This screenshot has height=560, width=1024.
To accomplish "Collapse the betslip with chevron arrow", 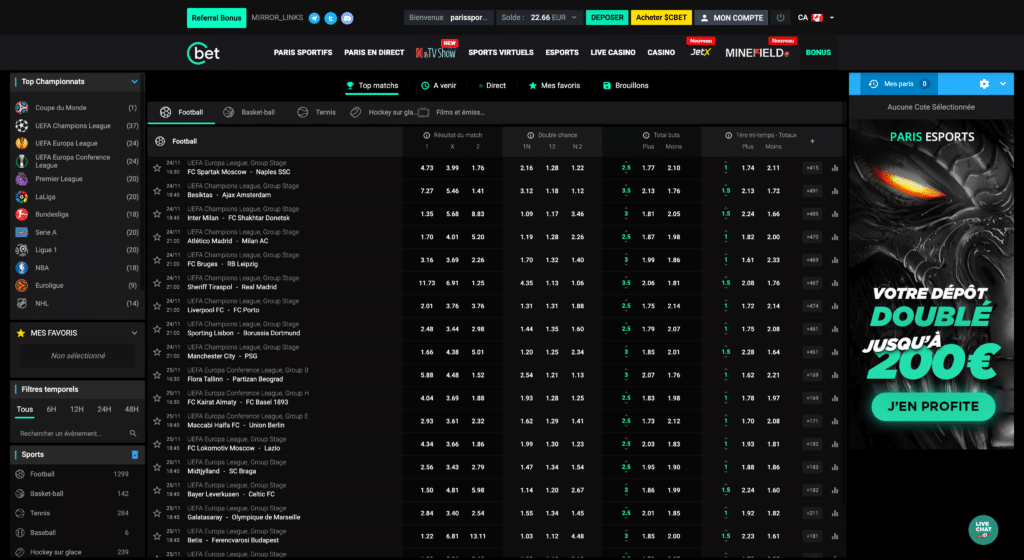I will click(x=1003, y=84).
